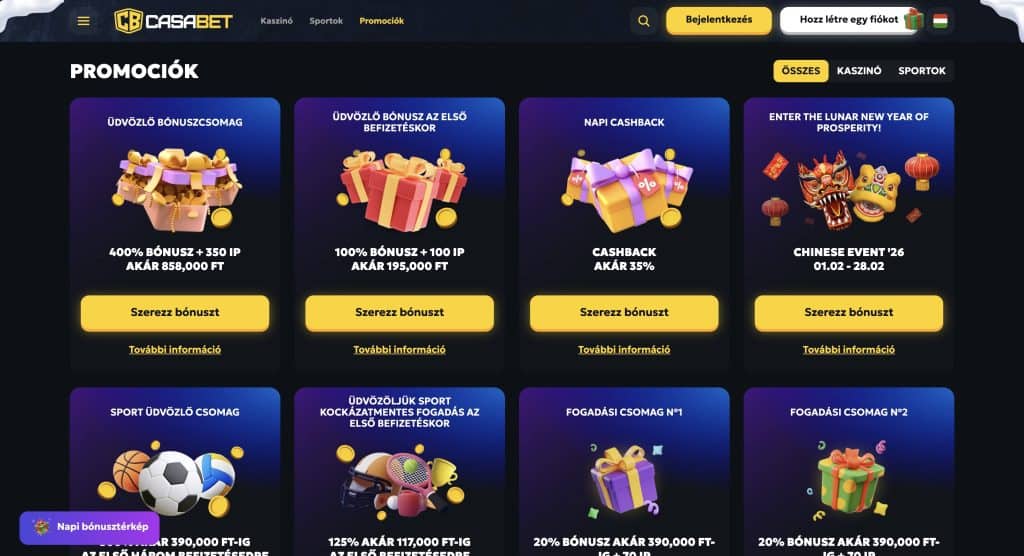Open the Napi bónusztérkép widget
1024x556 pixels.
coord(89,527)
